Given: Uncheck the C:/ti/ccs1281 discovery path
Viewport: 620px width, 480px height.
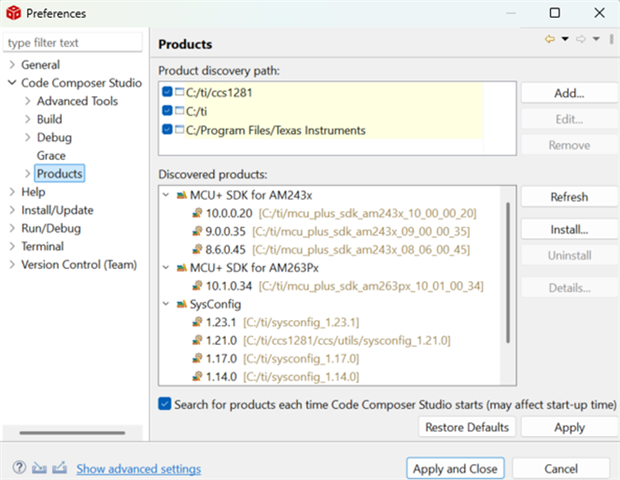Looking at the screenshot, I should click(x=167, y=92).
